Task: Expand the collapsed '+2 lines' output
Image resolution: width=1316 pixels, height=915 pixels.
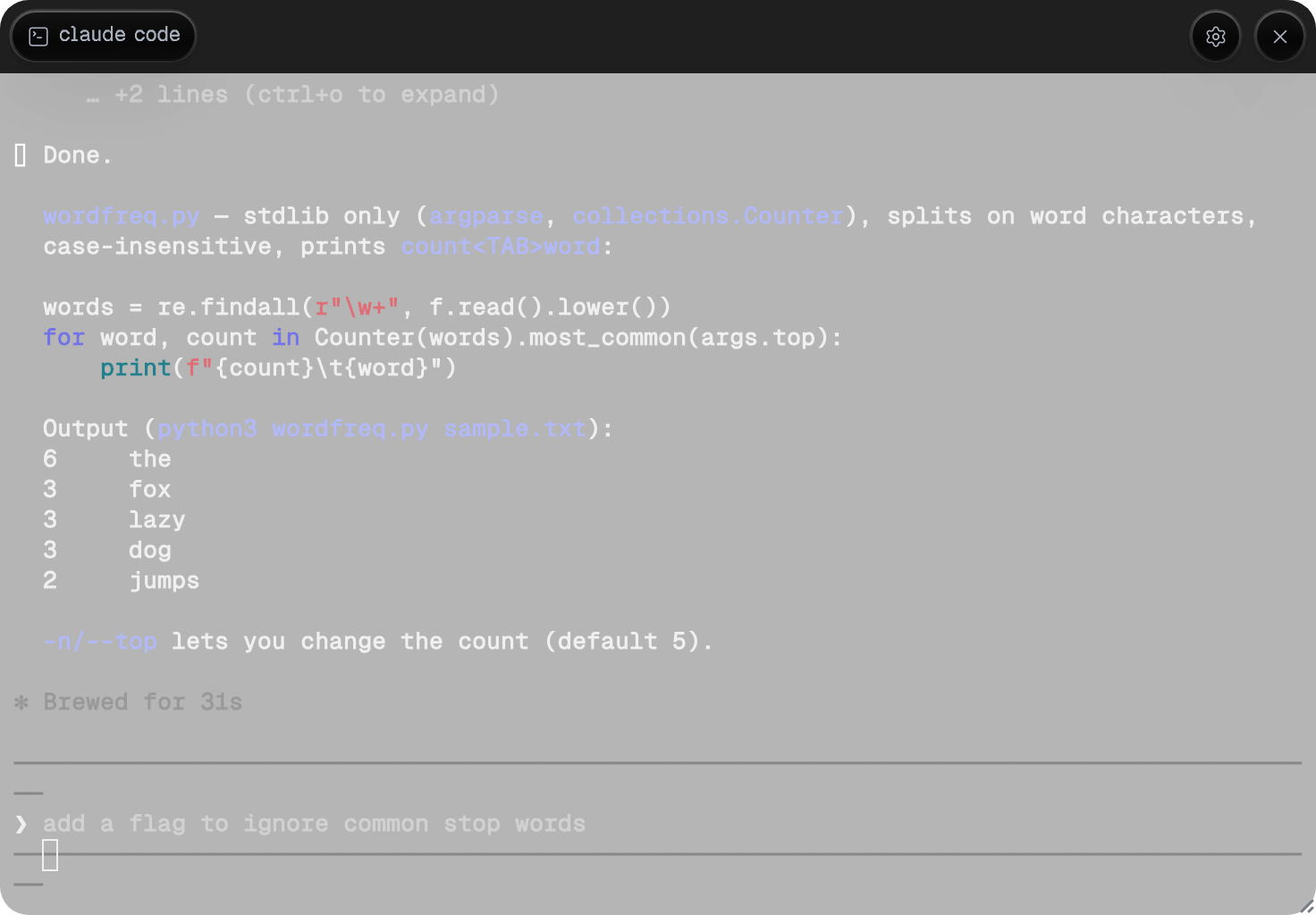Action: click(x=292, y=95)
